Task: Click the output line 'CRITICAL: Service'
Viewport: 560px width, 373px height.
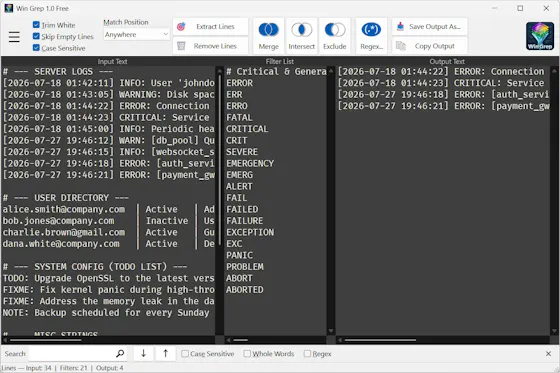Action: (x=441, y=83)
